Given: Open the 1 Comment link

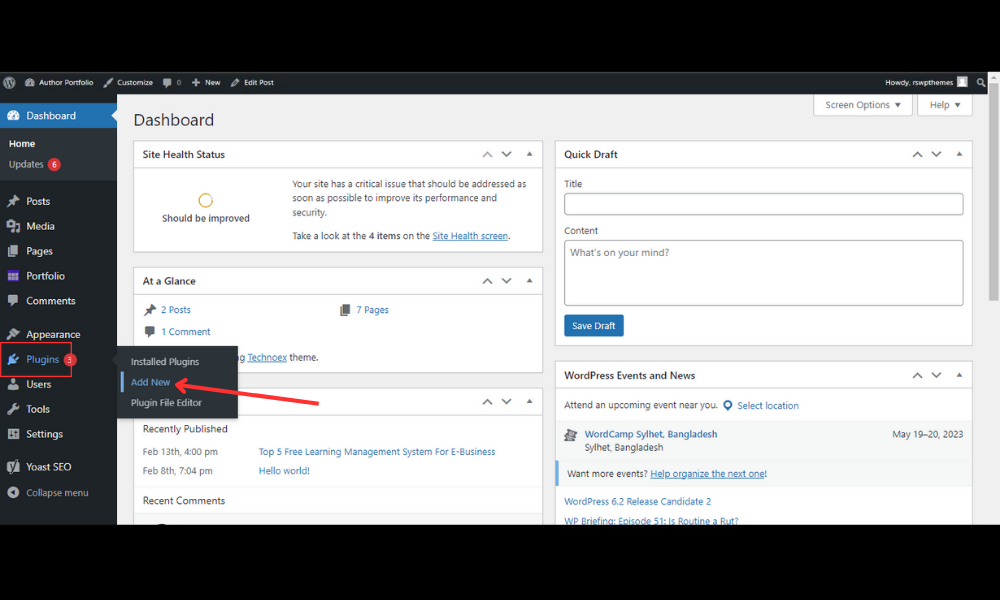Looking at the screenshot, I should click(x=186, y=332).
